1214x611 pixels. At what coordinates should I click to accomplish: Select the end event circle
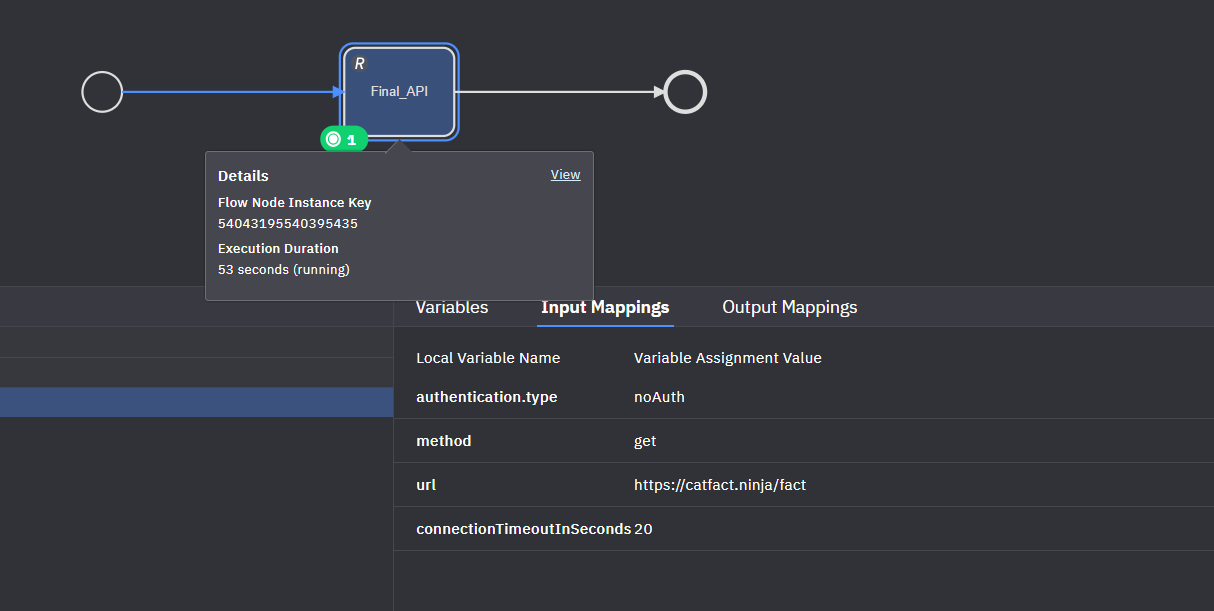click(685, 92)
